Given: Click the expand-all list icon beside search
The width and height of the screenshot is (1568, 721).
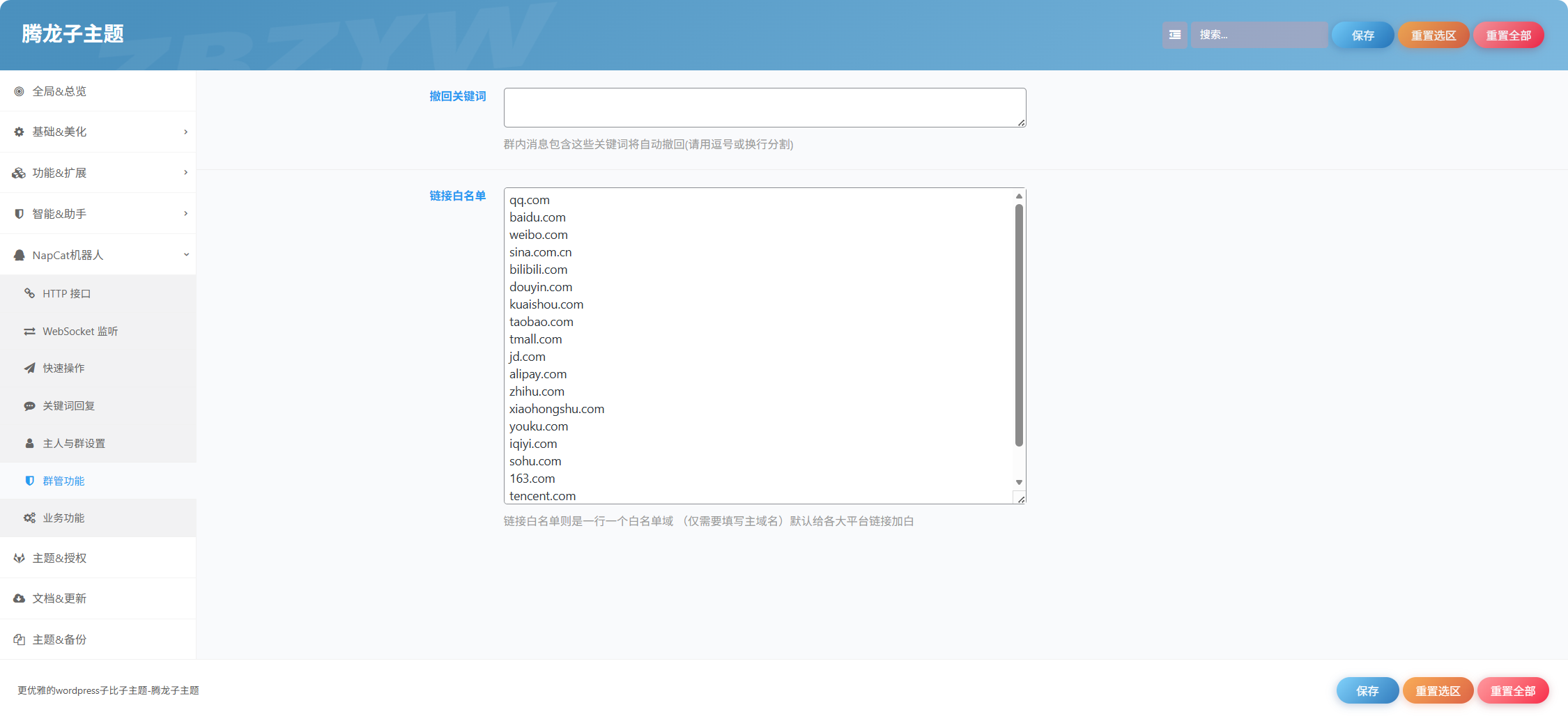Looking at the screenshot, I should point(1174,35).
